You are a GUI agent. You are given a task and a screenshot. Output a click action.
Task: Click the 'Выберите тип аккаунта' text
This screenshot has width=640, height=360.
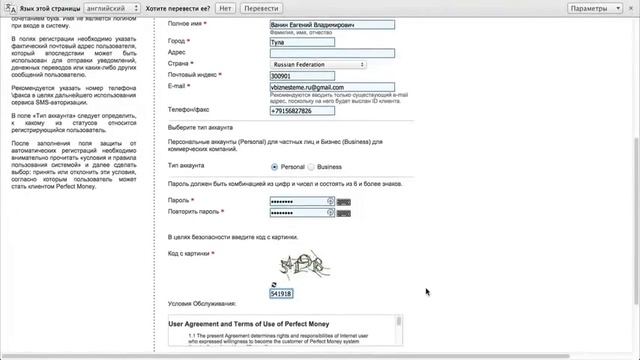tap(200, 128)
